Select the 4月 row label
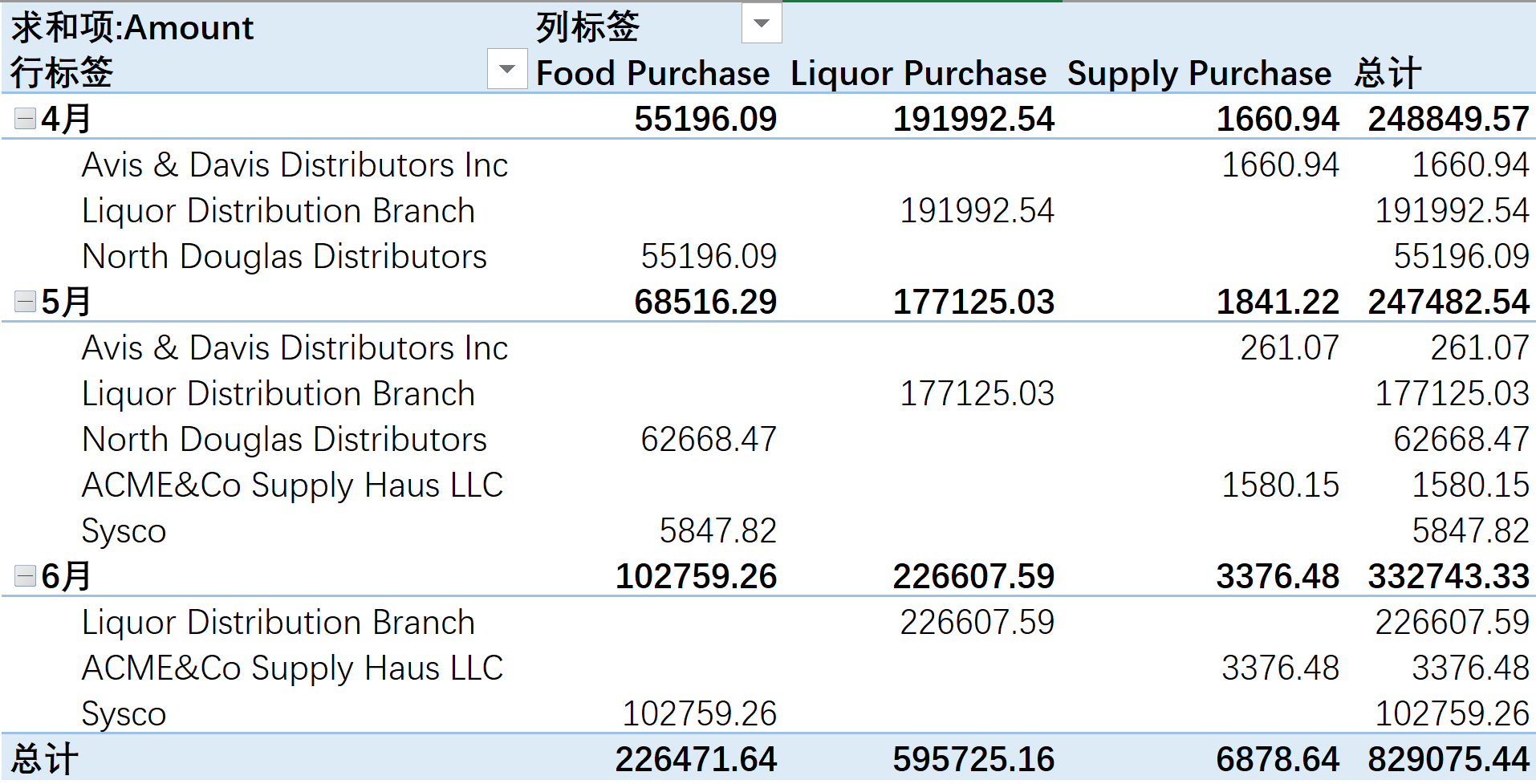This screenshot has width=1536, height=784. pos(66,119)
